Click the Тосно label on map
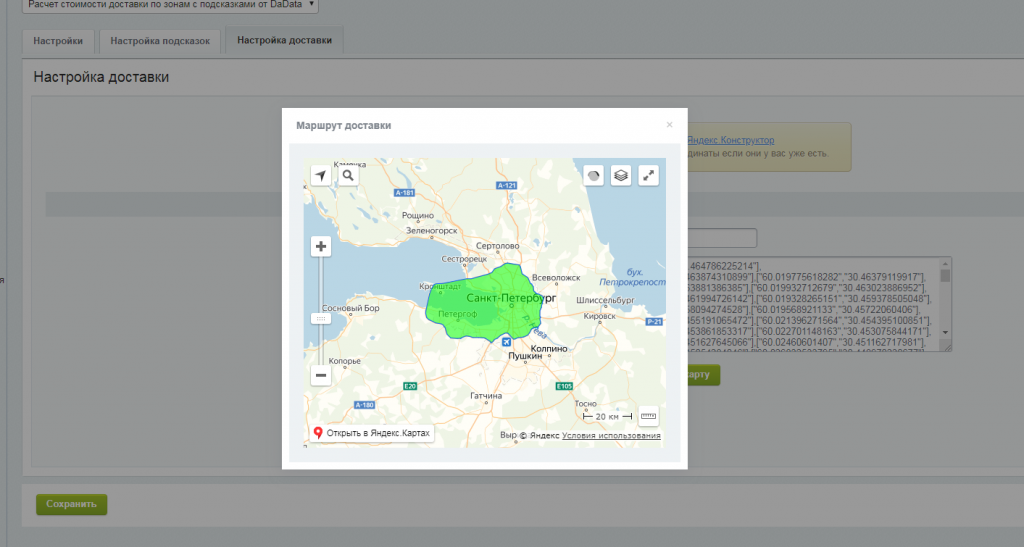The height and width of the screenshot is (547, 1024). tap(586, 404)
